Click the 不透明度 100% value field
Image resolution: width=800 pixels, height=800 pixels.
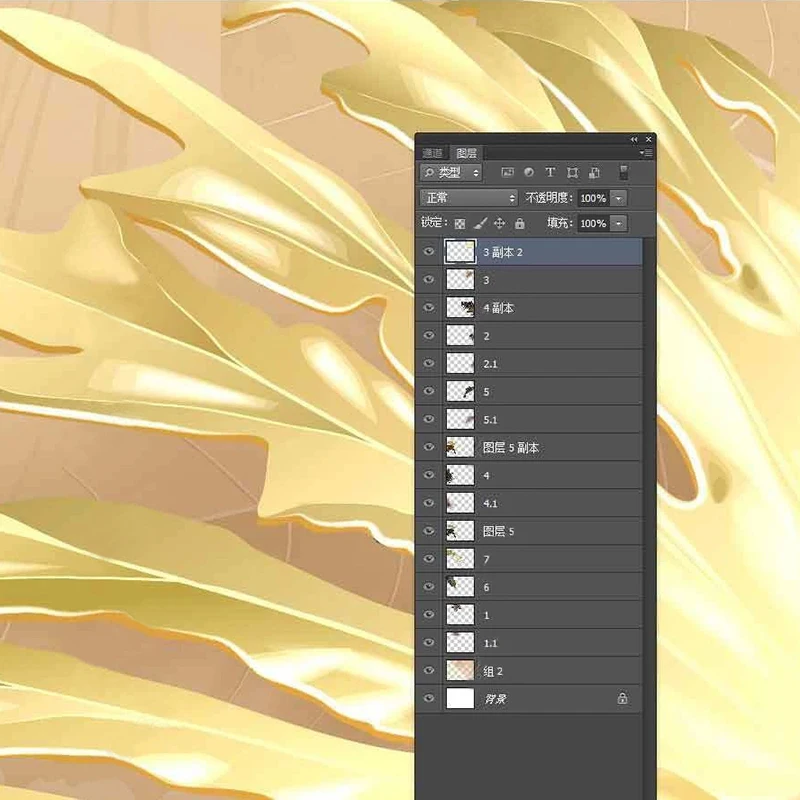coord(593,198)
